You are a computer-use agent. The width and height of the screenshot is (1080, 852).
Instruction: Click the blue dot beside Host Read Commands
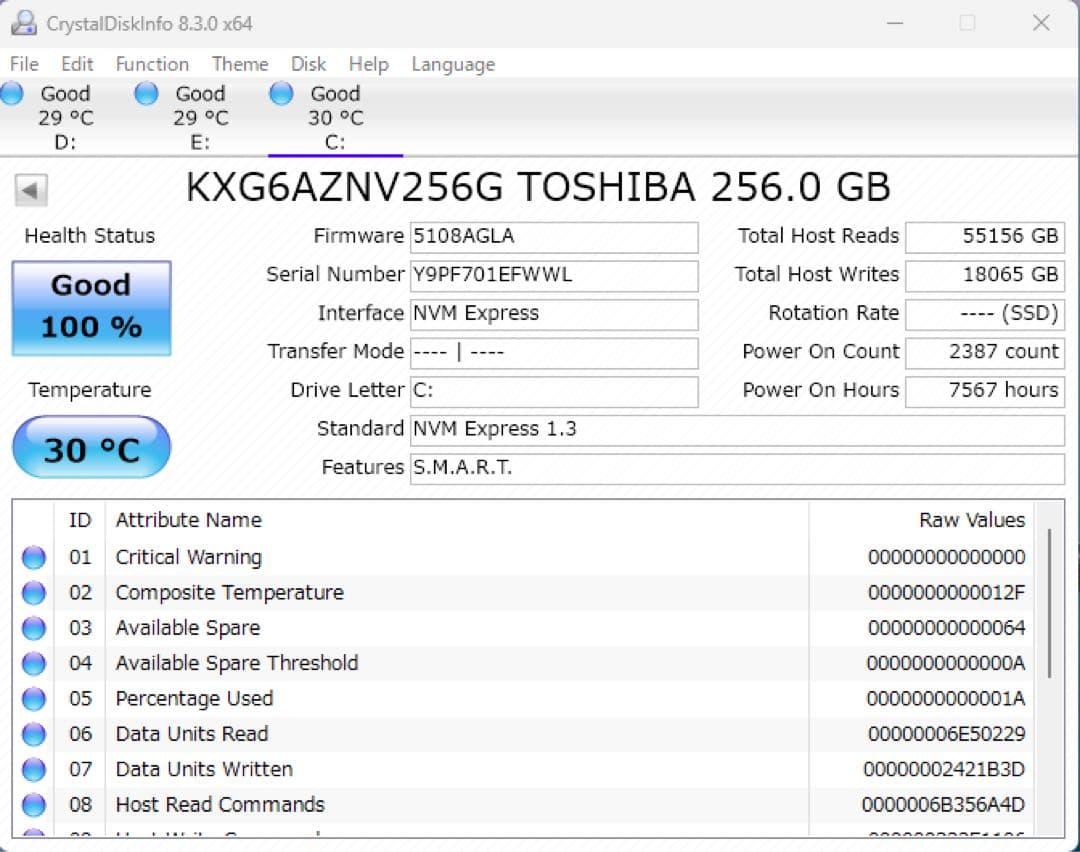(33, 804)
